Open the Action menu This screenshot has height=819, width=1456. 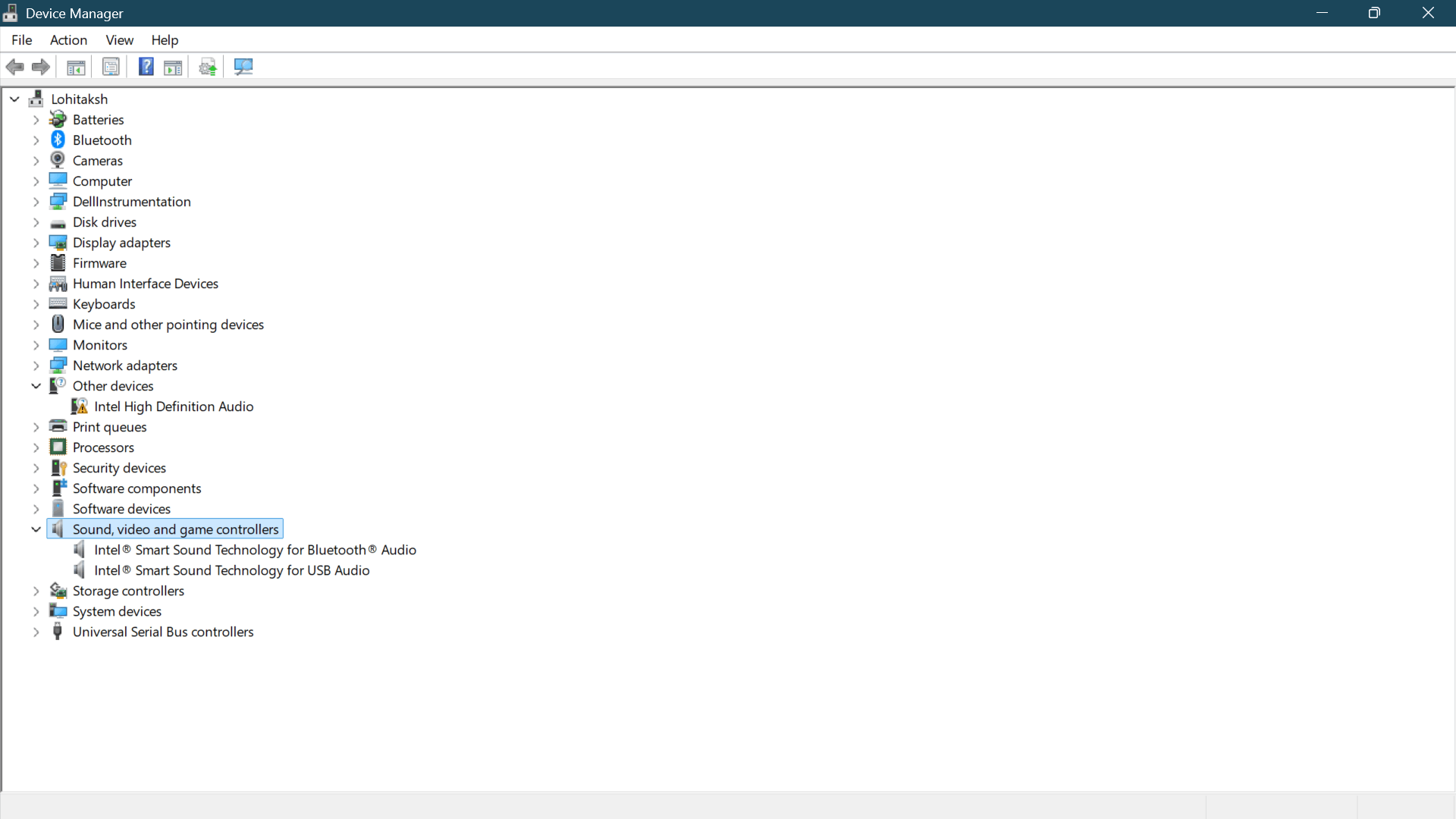point(67,40)
